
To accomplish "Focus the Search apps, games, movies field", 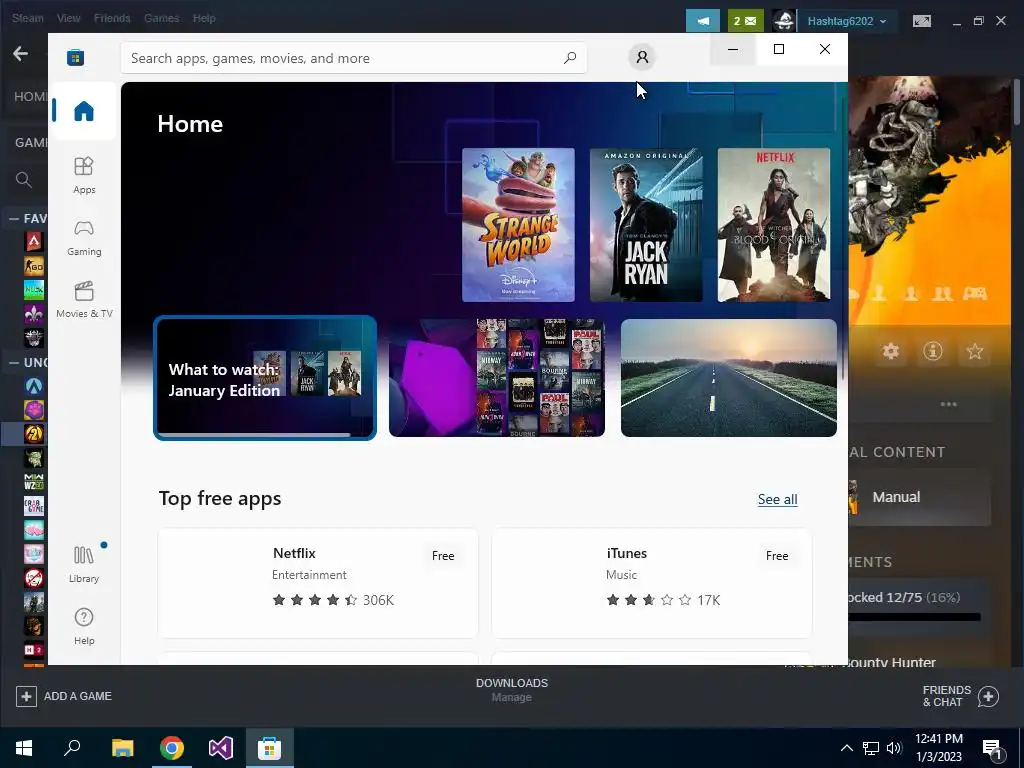I will pos(353,58).
